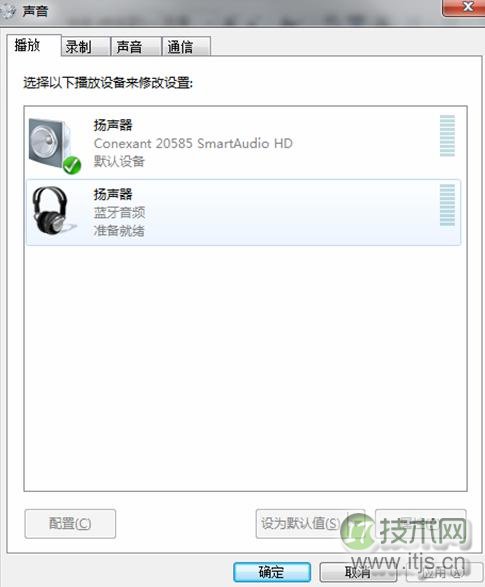Click the Bluetooth audio headphones icon

pyautogui.click(x=52, y=210)
